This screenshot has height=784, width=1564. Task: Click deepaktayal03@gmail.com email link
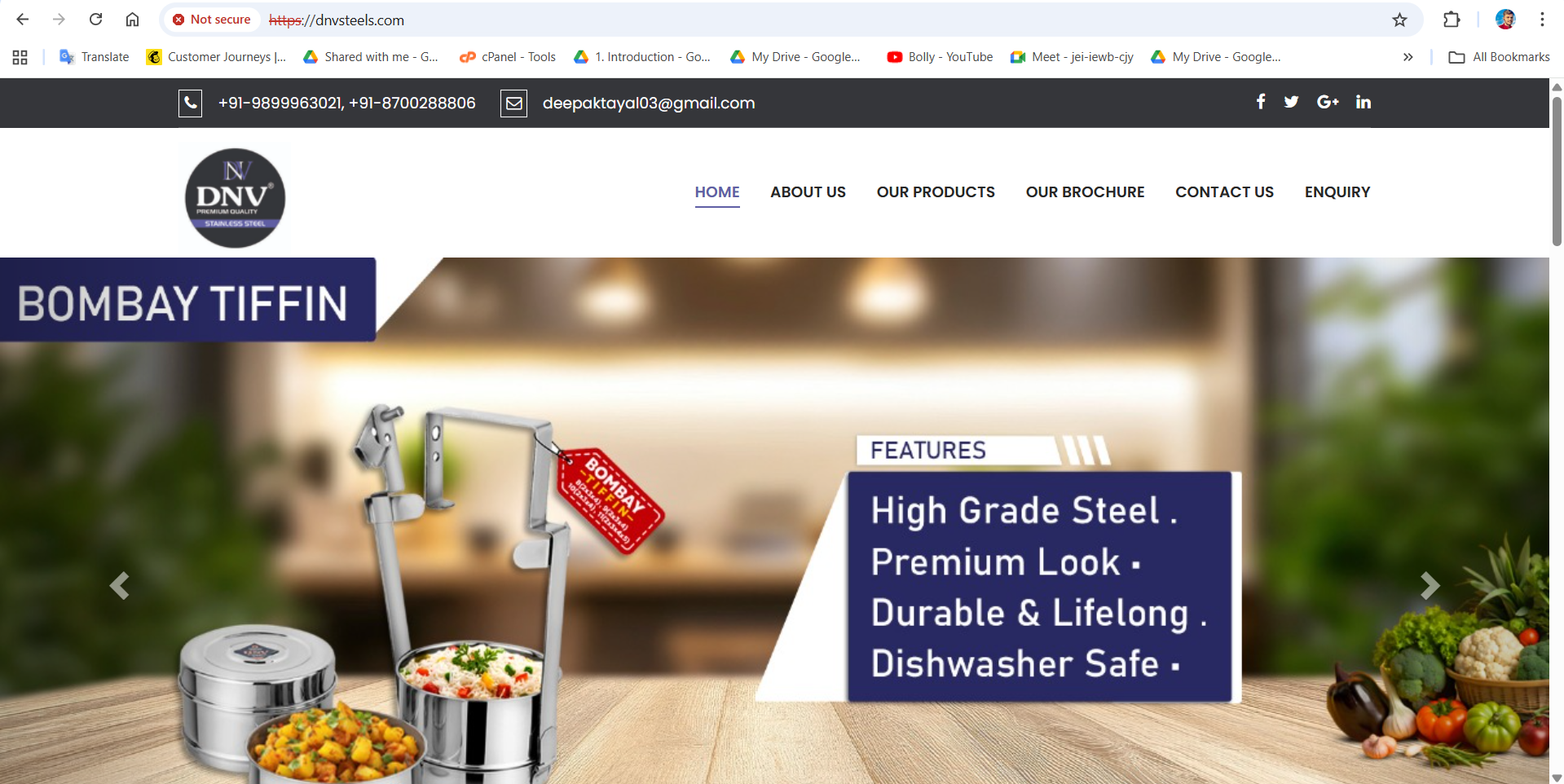coord(649,104)
